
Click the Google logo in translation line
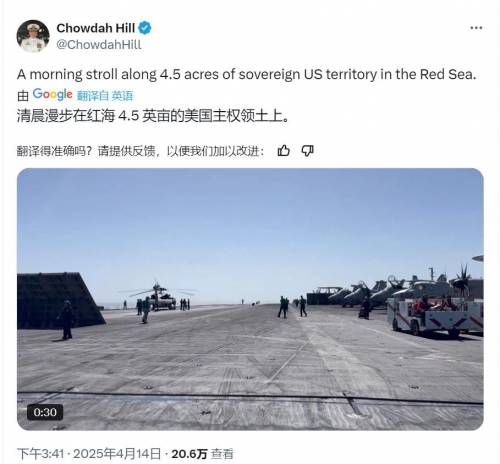click(52, 95)
